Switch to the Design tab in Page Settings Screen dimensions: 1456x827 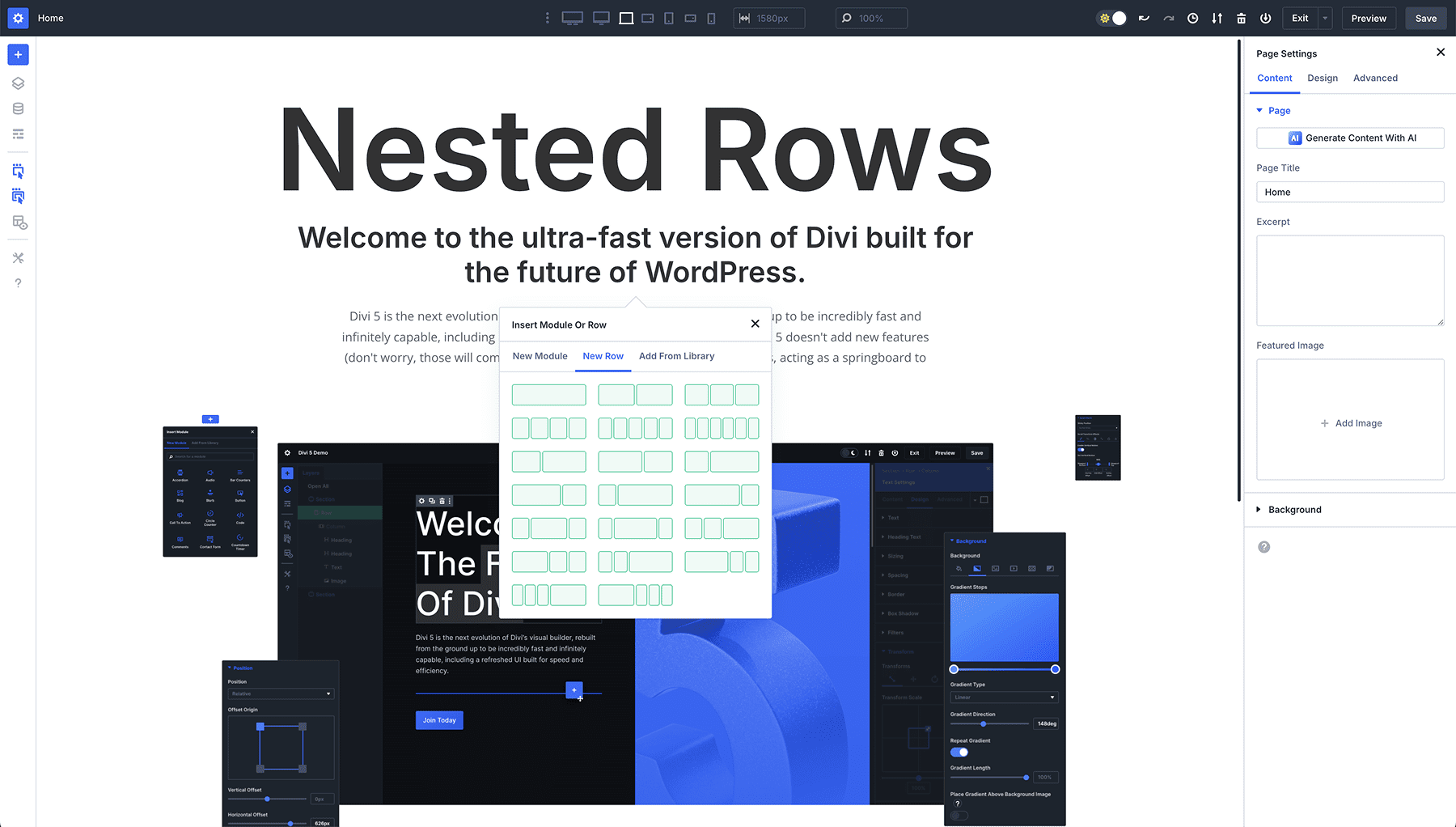[1323, 78]
